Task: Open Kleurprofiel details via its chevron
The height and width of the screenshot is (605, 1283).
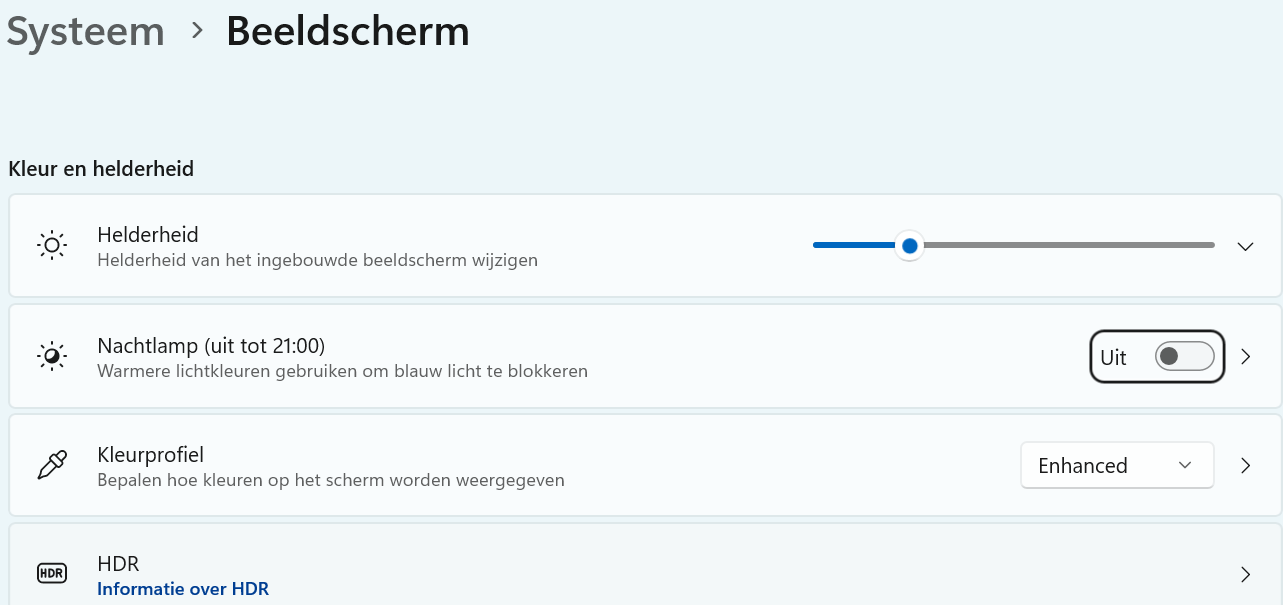Action: click(x=1246, y=465)
